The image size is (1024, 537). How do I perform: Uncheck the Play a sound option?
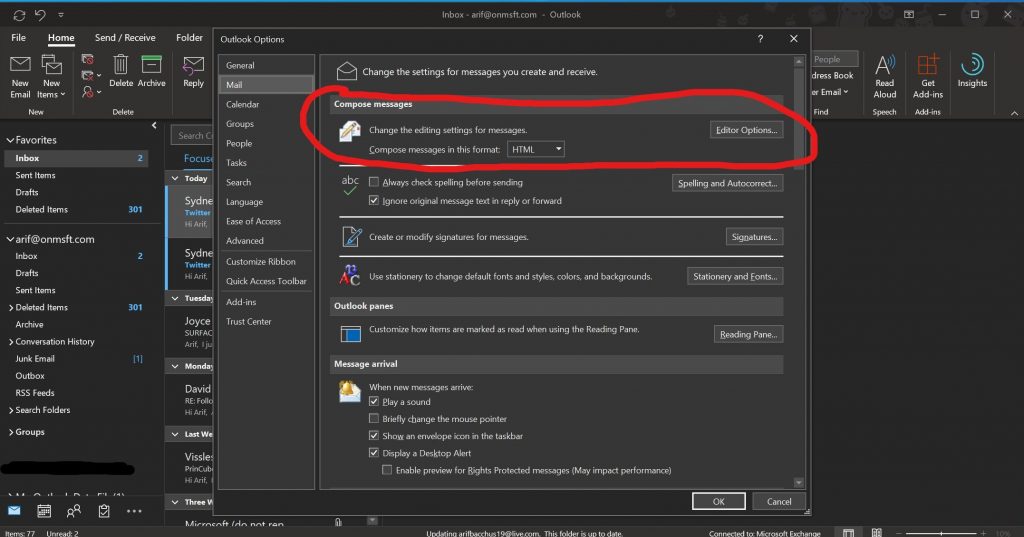pos(374,402)
